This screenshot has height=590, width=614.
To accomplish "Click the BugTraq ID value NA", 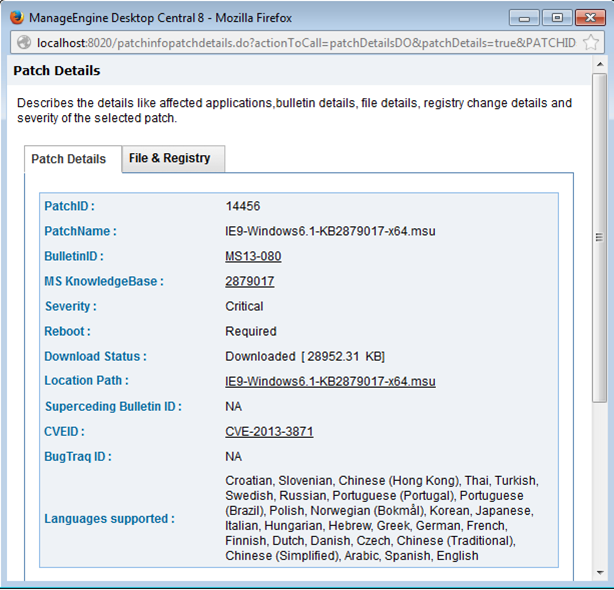I will 233,456.
